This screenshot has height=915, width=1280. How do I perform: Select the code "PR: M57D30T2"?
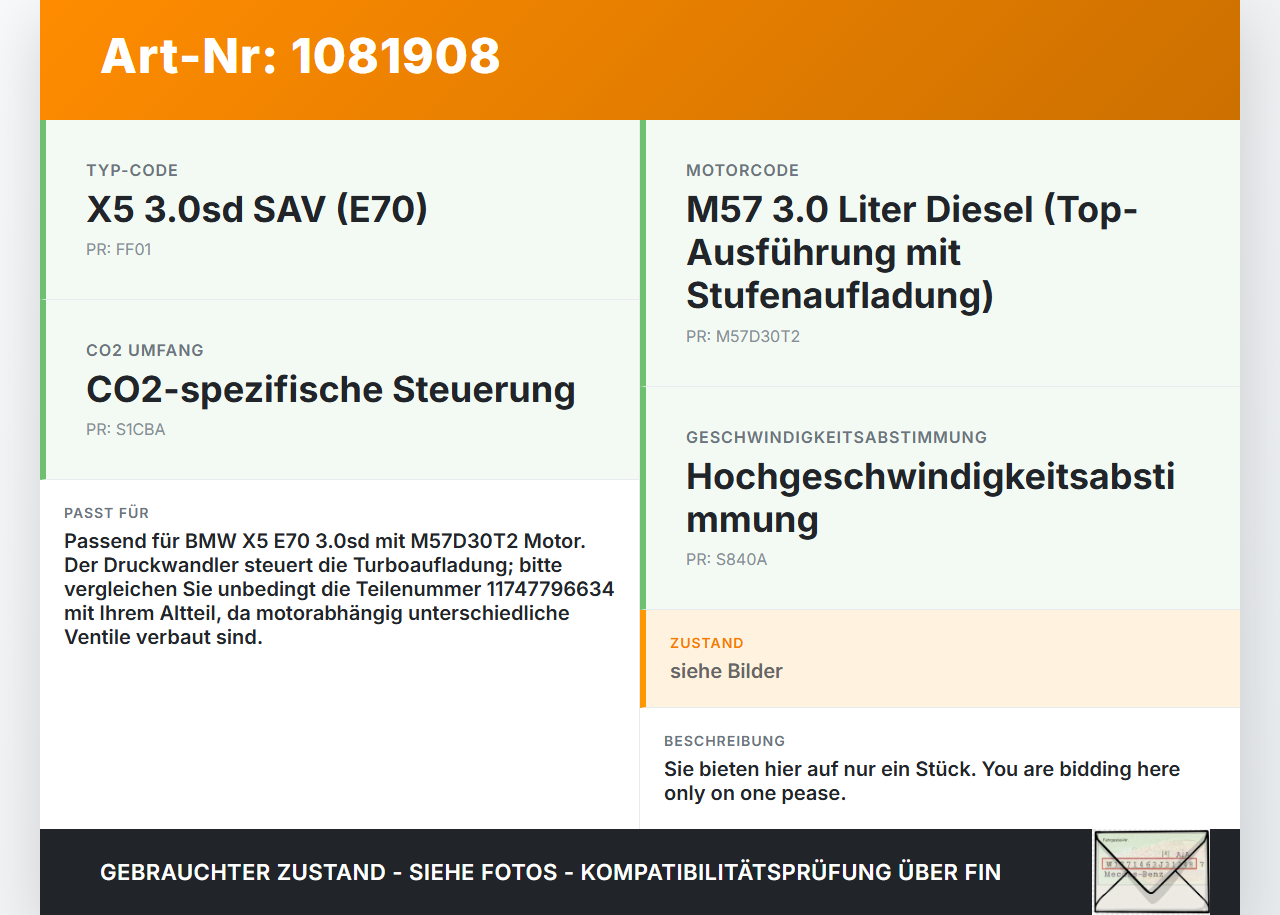tap(743, 337)
